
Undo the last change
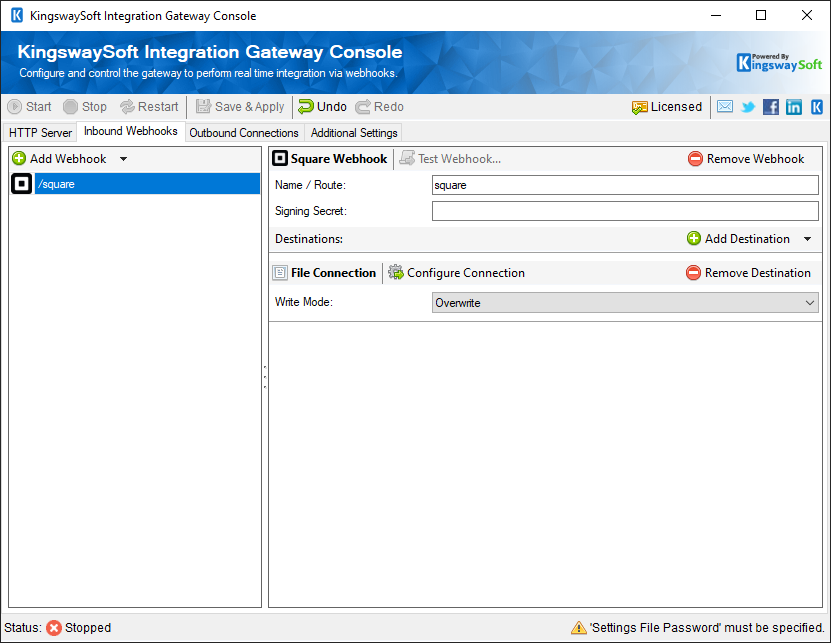coord(322,107)
